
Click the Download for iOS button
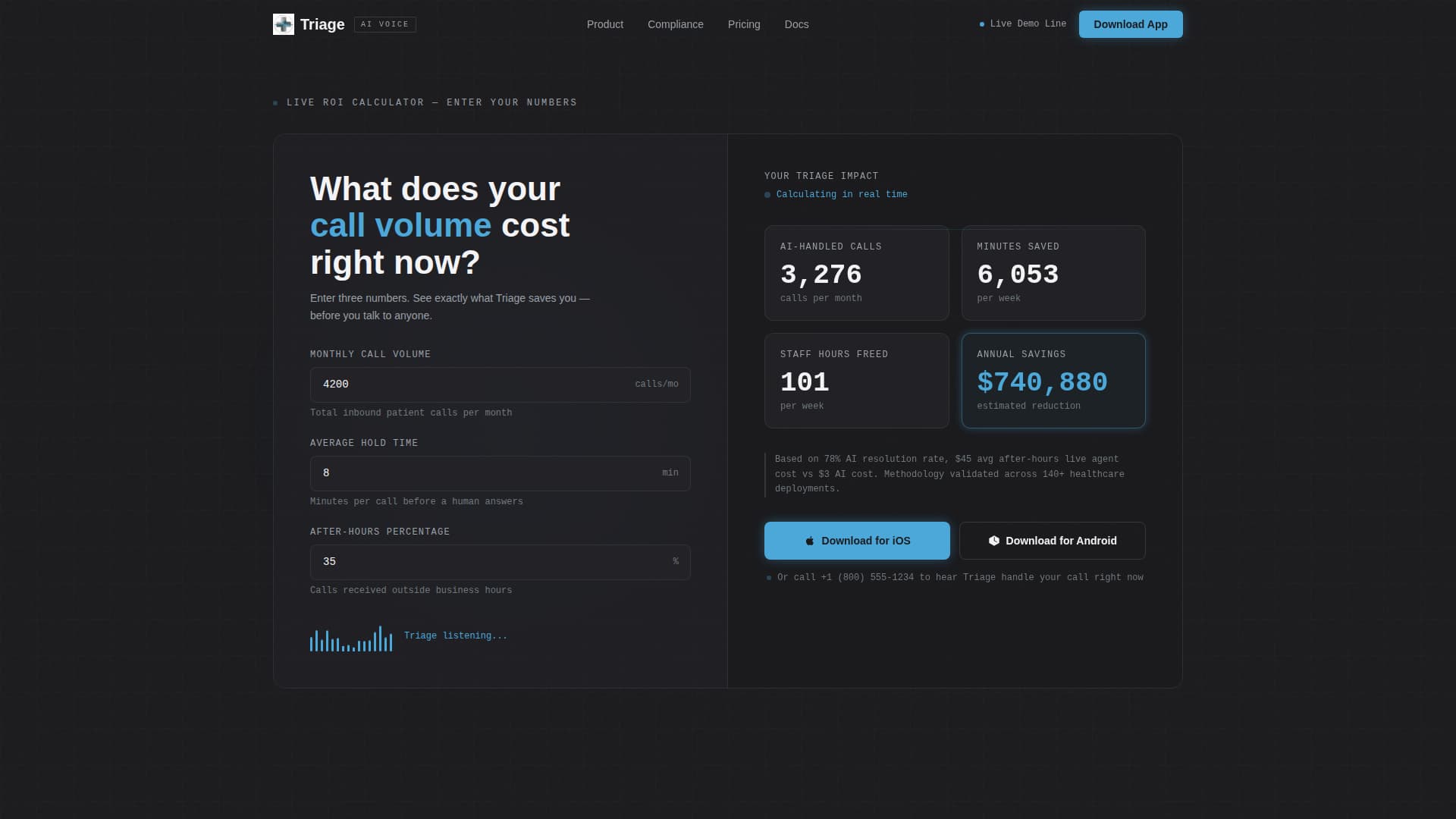(x=857, y=541)
